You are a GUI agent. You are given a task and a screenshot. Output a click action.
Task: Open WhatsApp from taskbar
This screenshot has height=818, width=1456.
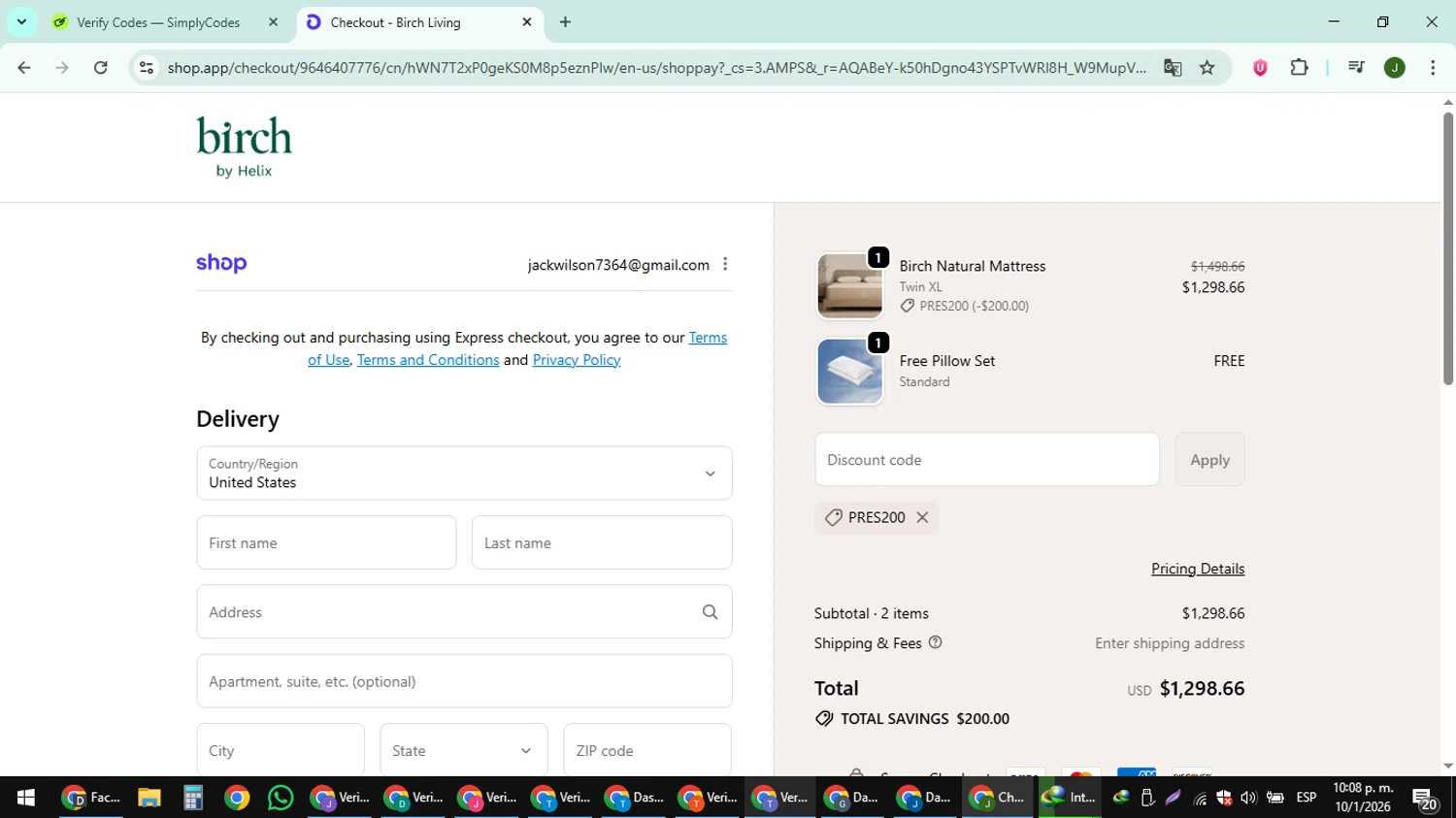pyautogui.click(x=281, y=798)
